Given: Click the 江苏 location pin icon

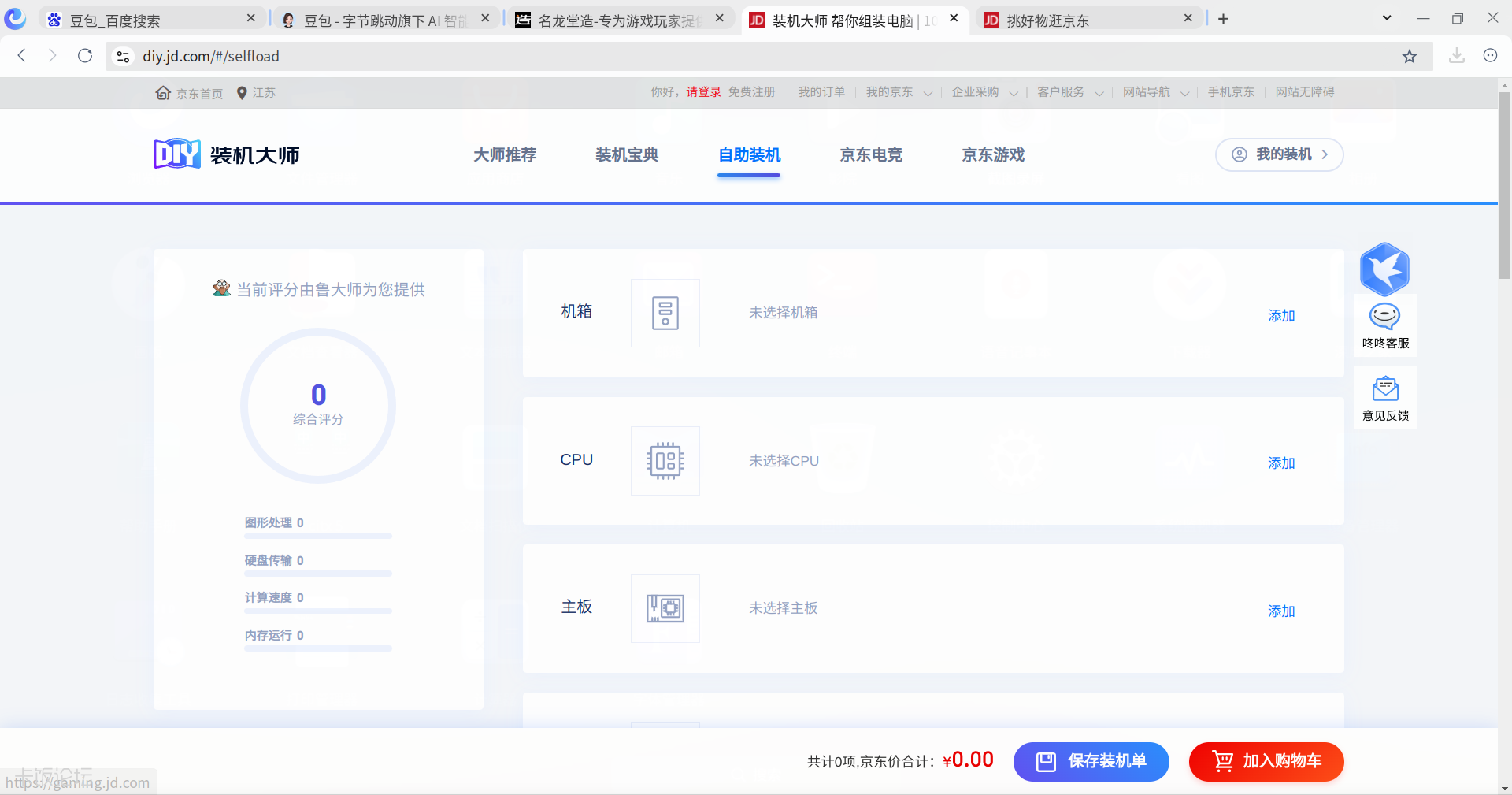Looking at the screenshot, I should pyautogui.click(x=242, y=93).
